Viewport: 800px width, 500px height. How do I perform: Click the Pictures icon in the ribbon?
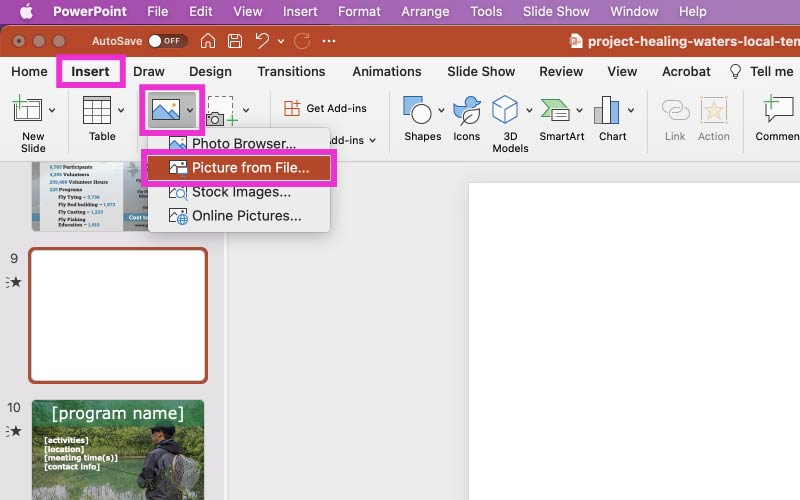(x=166, y=110)
